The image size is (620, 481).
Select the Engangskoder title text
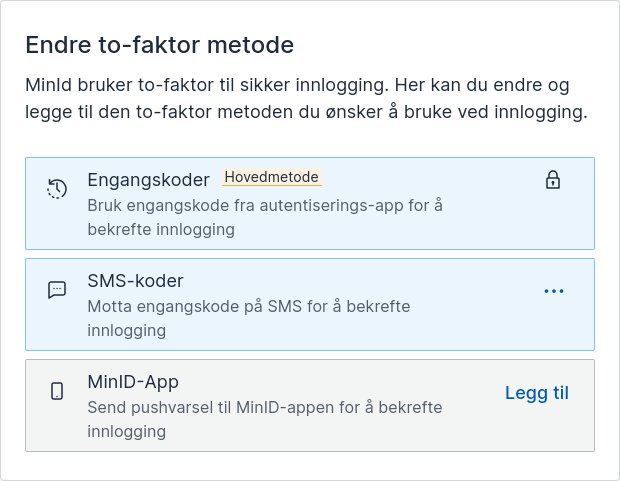click(148, 179)
